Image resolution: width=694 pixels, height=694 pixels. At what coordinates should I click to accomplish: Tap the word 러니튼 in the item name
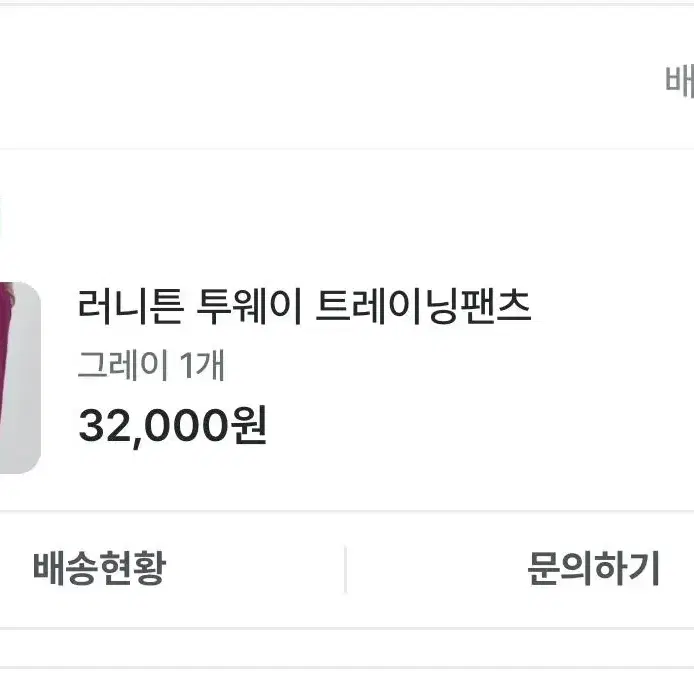pyautogui.click(x=131, y=306)
